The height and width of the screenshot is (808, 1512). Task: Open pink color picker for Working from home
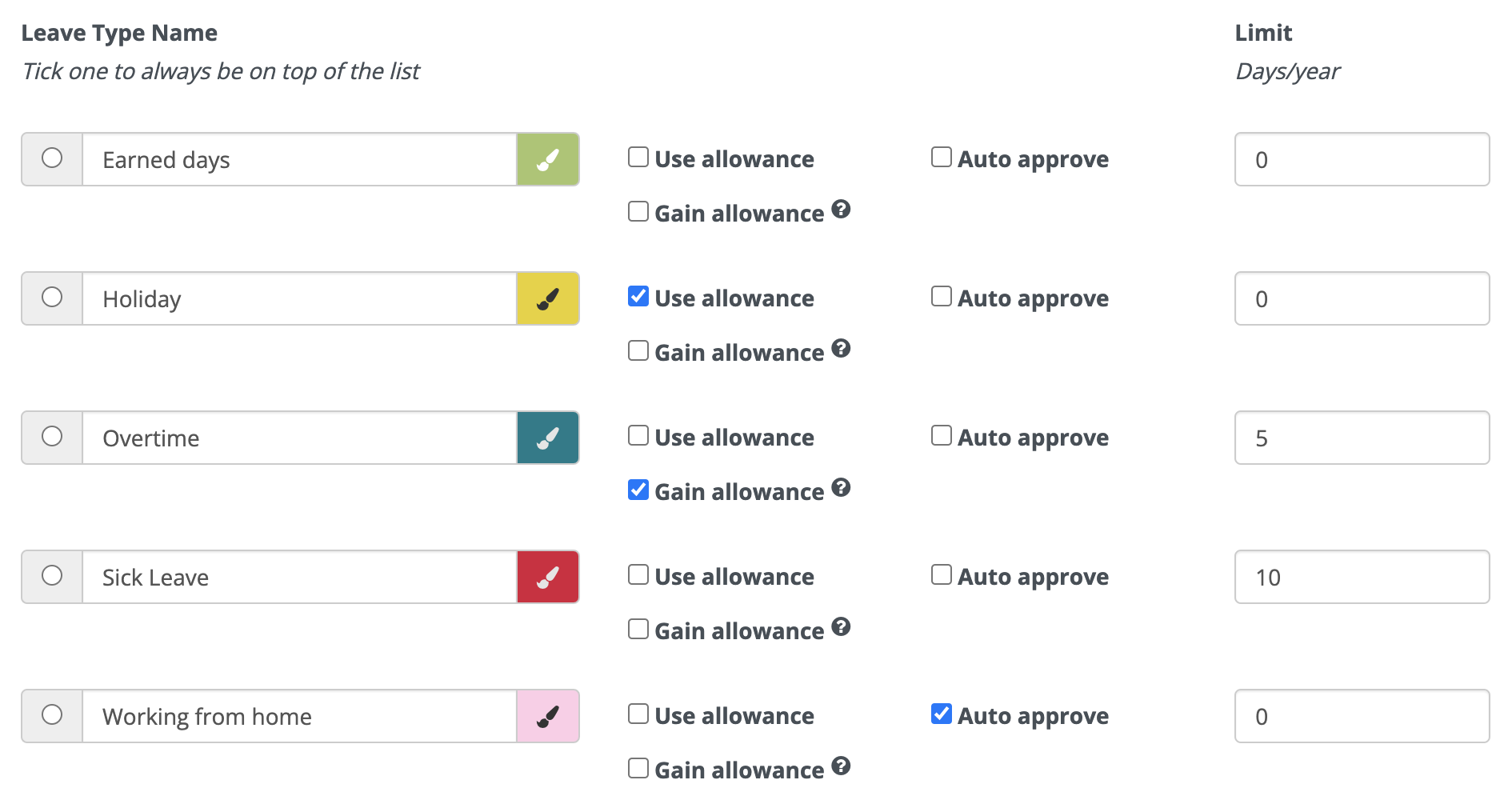[548, 717]
